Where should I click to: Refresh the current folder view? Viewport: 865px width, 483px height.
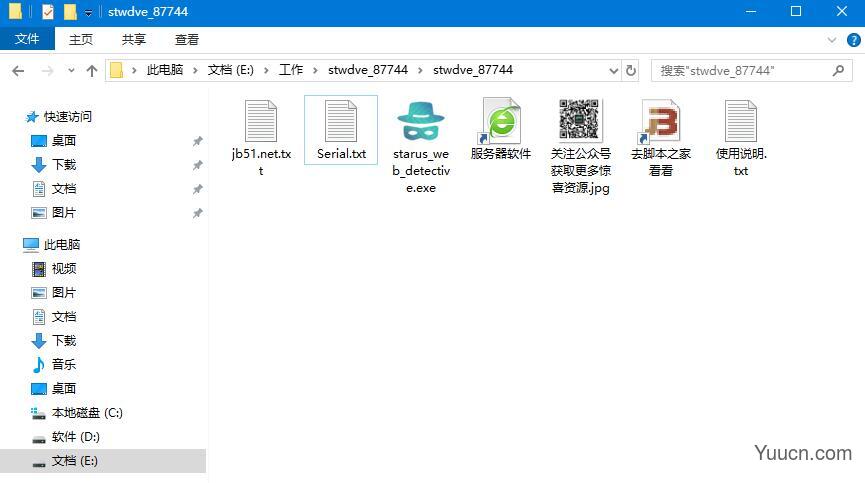point(631,71)
